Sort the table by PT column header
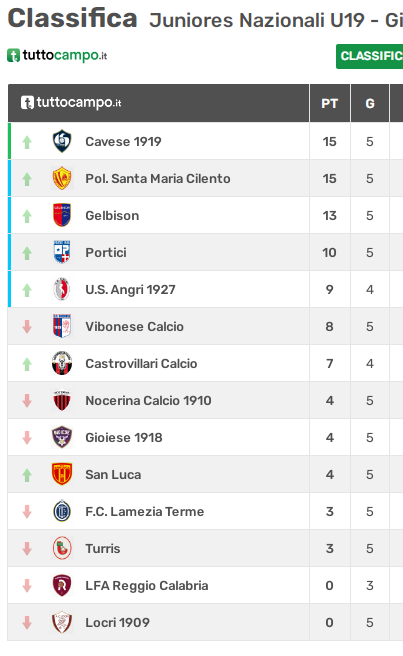Screen dimensions: 403x656 [329, 103]
